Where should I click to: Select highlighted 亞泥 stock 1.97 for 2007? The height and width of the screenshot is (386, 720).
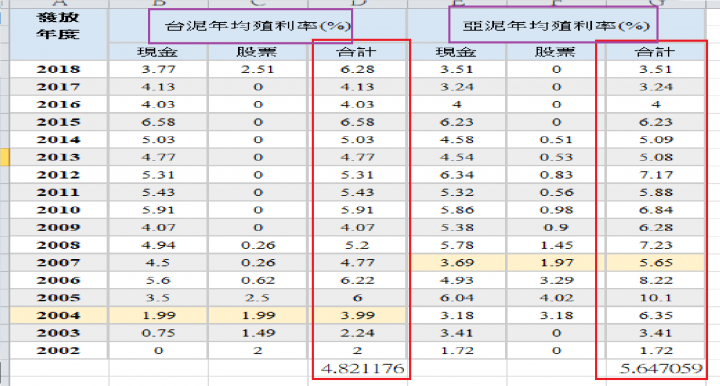pos(556,263)
